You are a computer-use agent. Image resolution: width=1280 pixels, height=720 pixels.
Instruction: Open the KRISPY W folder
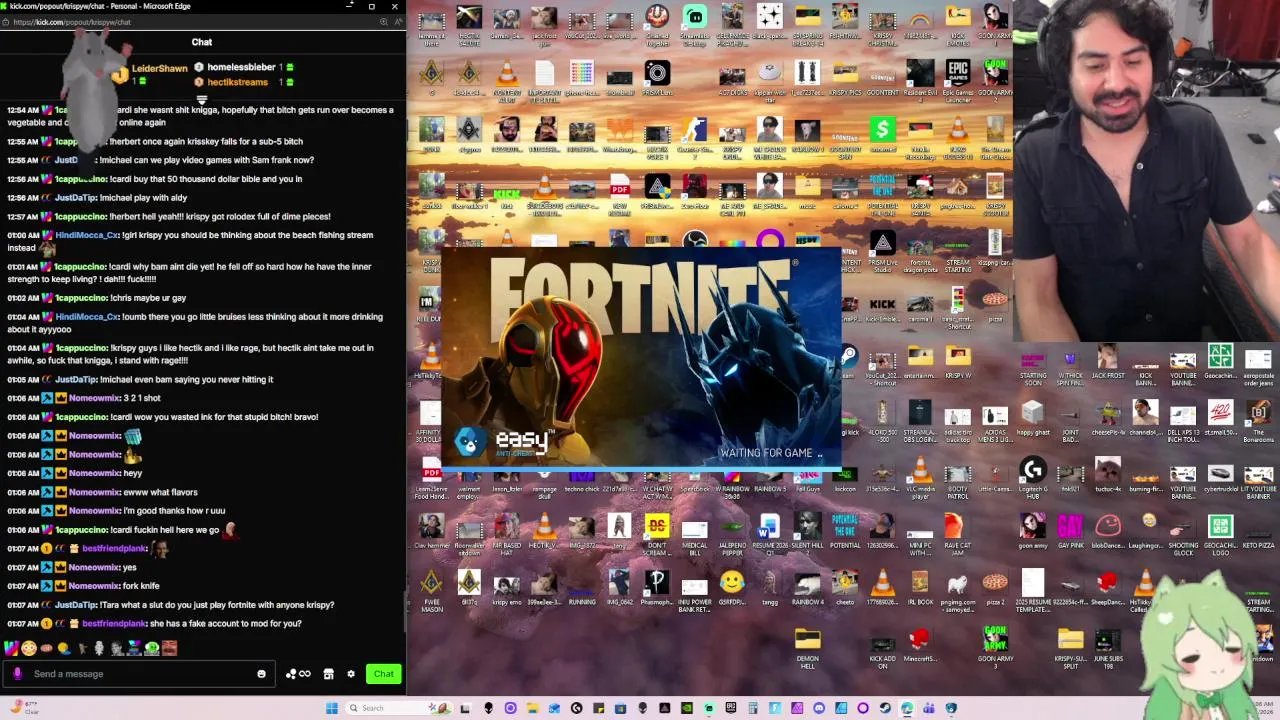pos(958,363)
